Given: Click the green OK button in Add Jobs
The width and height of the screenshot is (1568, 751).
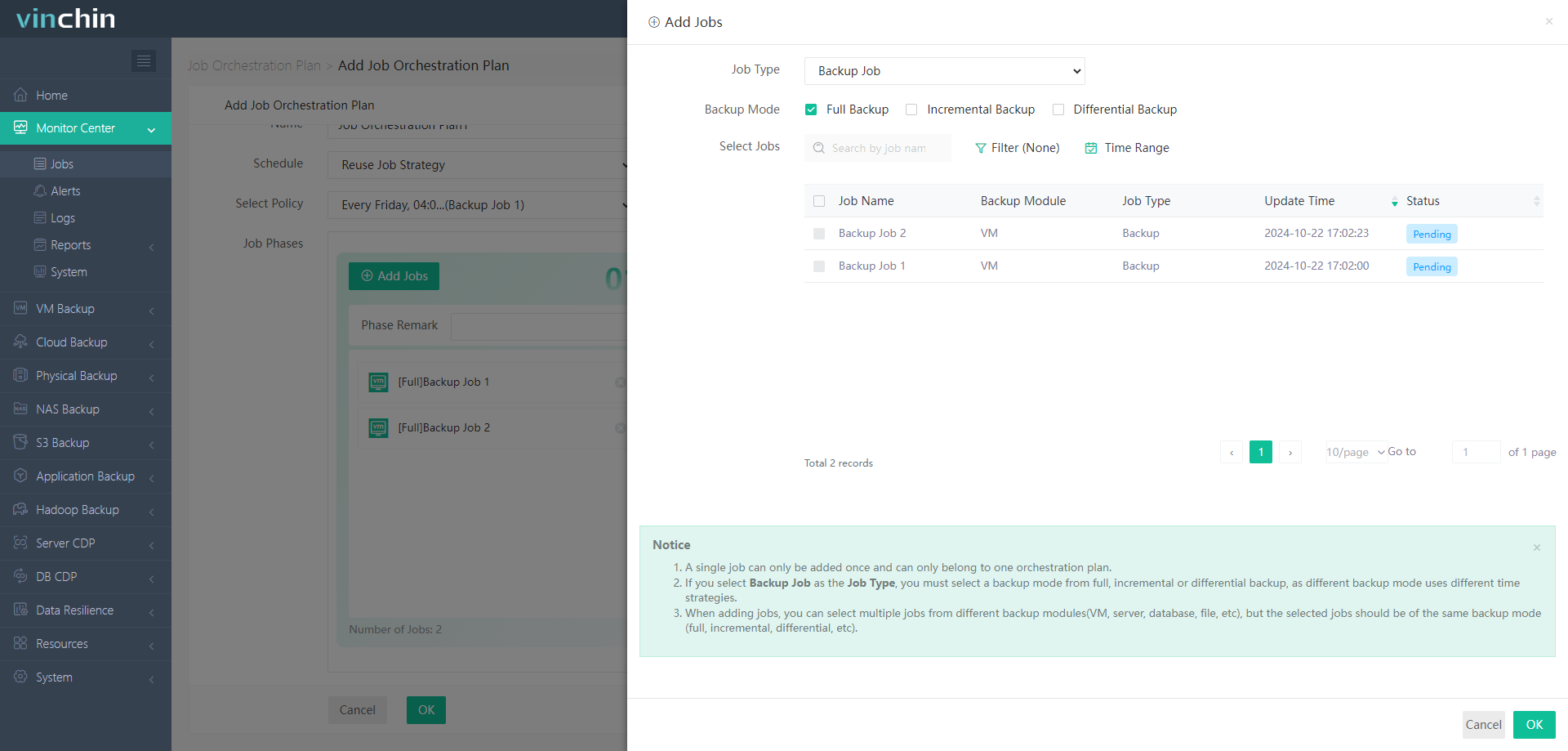Looking at the screenshot, I should pyautogui.click(x=1534, y=724).
